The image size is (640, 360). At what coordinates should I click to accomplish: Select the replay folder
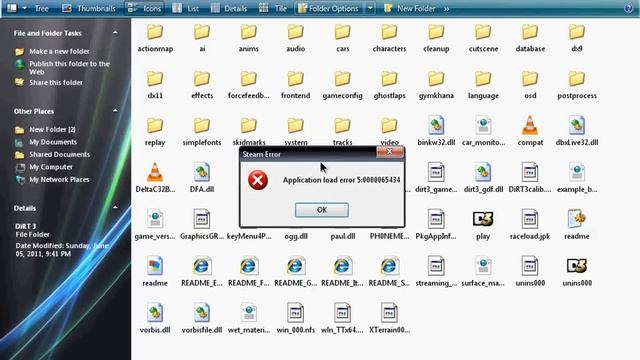(155, 132)
